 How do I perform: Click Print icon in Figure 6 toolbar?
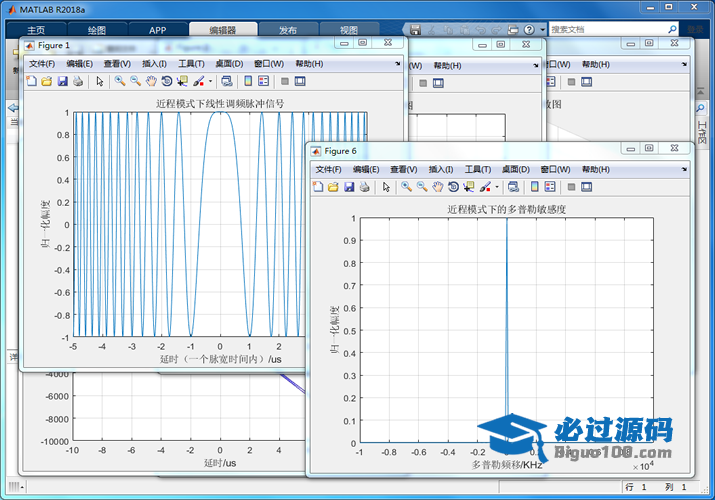[364, 186]
